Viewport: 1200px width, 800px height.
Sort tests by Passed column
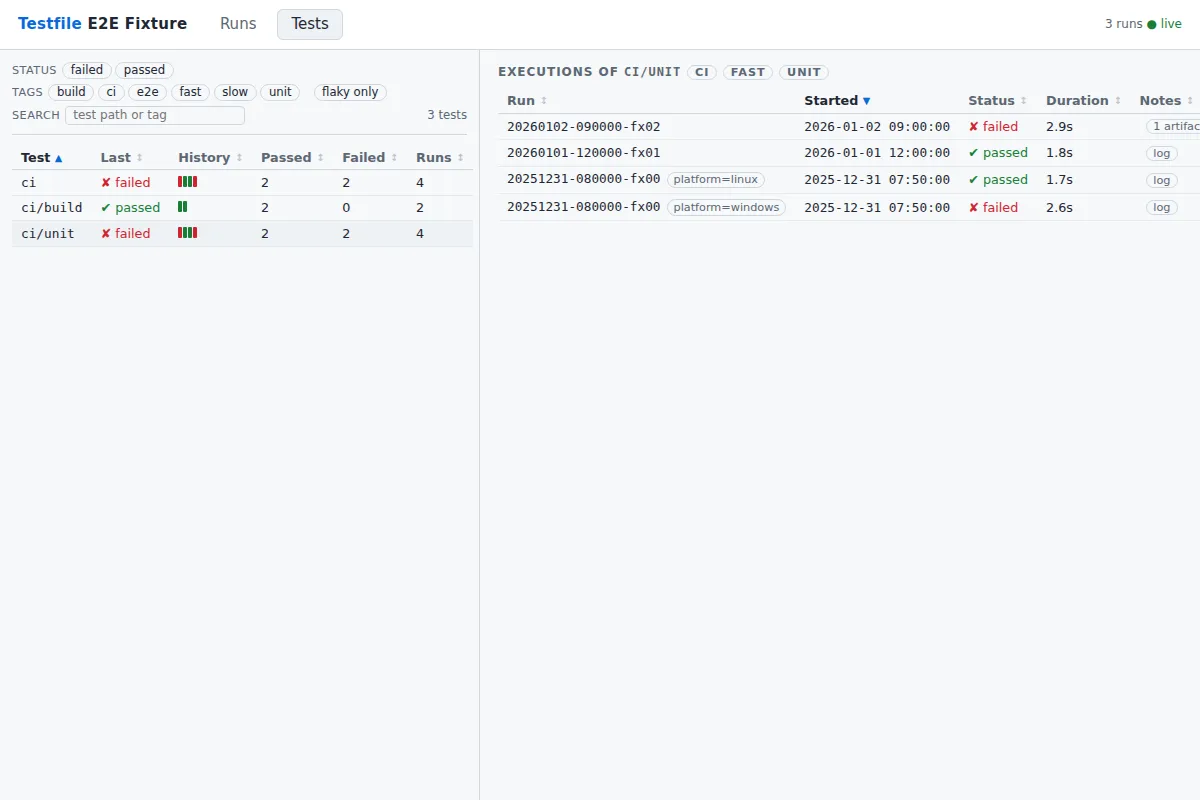[x=292, y=158]
